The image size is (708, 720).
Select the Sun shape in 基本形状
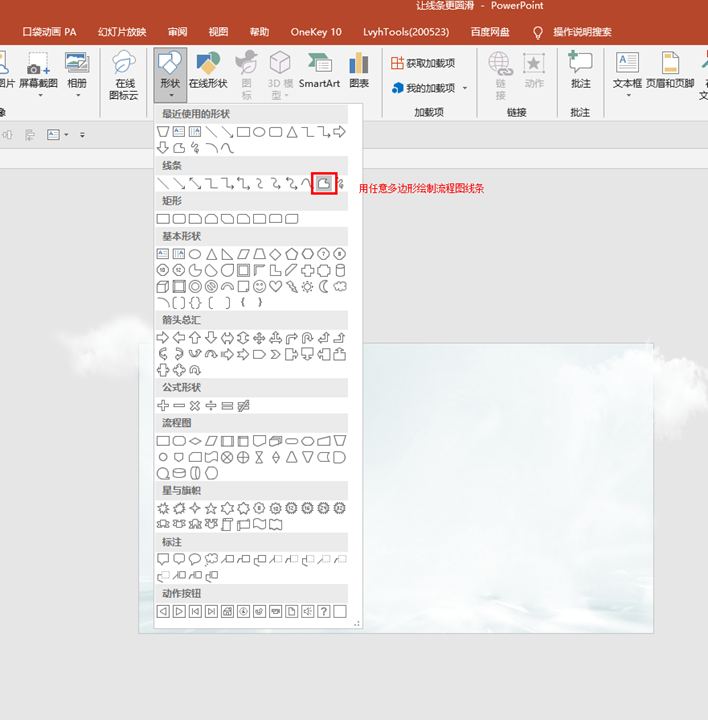coord(308,287)
